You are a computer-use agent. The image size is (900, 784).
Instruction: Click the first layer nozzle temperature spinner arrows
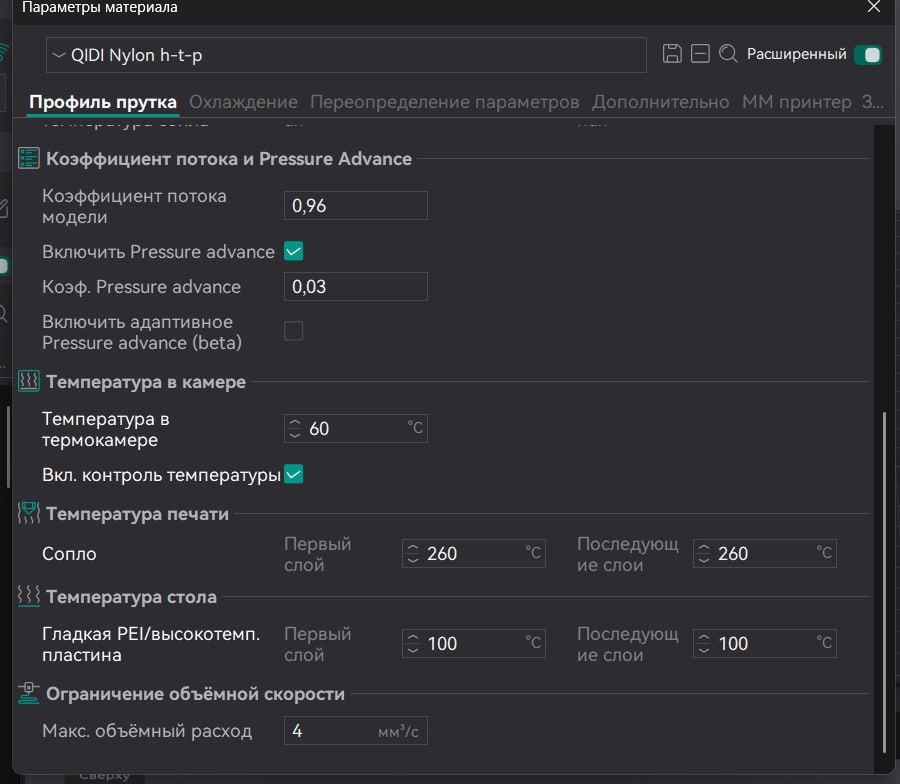coord(413,554)
